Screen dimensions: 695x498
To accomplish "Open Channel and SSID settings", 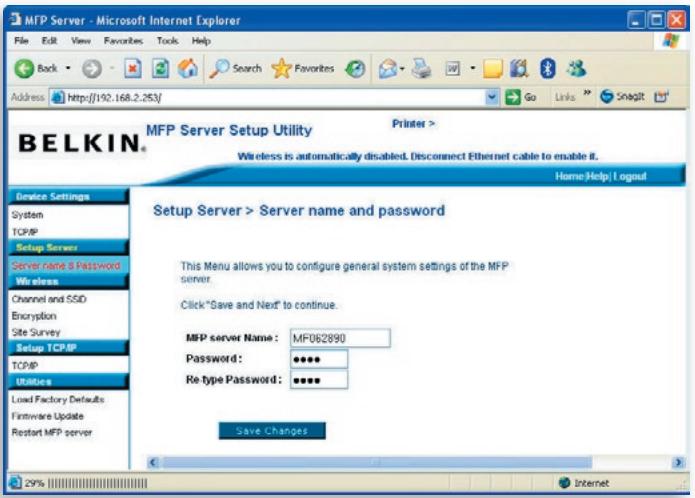I will pos(49,299).
